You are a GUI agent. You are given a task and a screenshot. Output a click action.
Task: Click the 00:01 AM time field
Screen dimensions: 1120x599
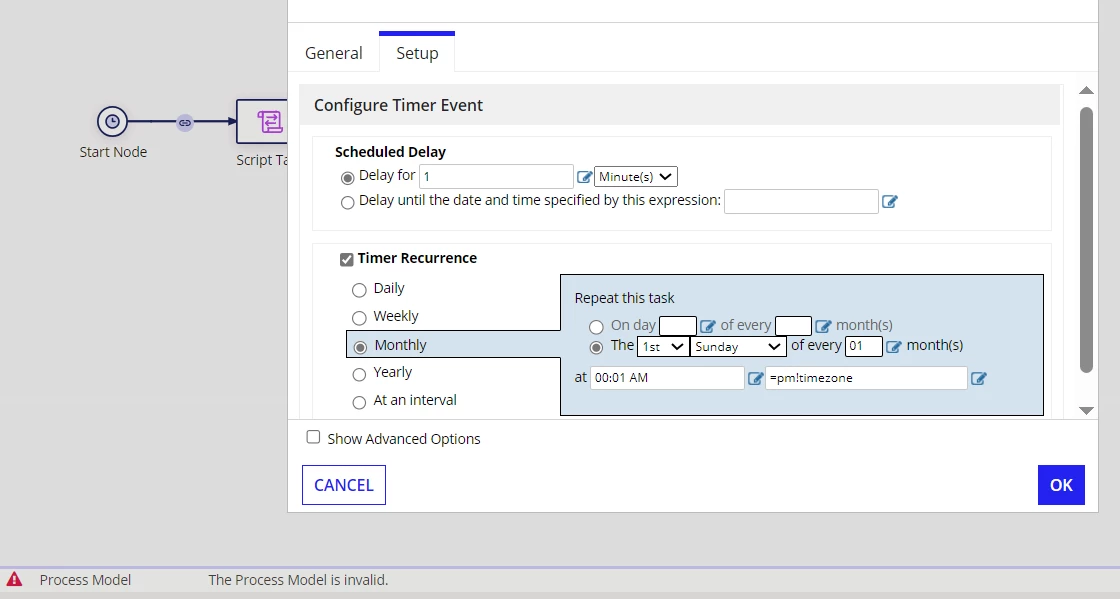click(x=667, y=378)
